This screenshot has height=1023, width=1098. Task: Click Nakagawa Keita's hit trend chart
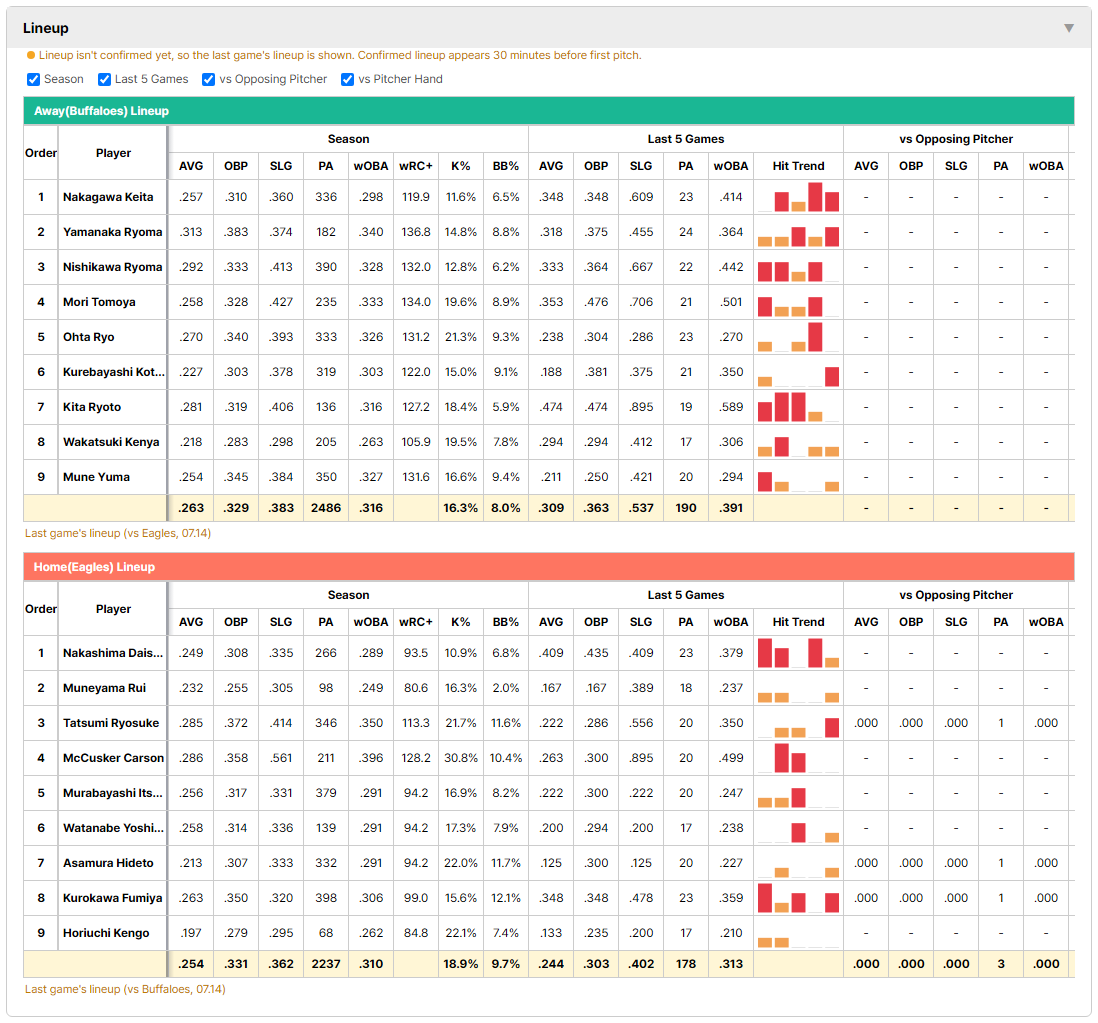[798, 197]
